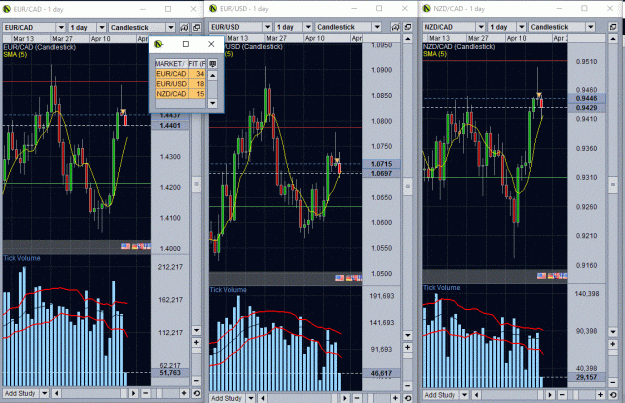Viewport: 625px width, 403px height.
Task: Open Candlestick chart type dropdown in EUR/USD window
Action: click(x=377, y=27)
